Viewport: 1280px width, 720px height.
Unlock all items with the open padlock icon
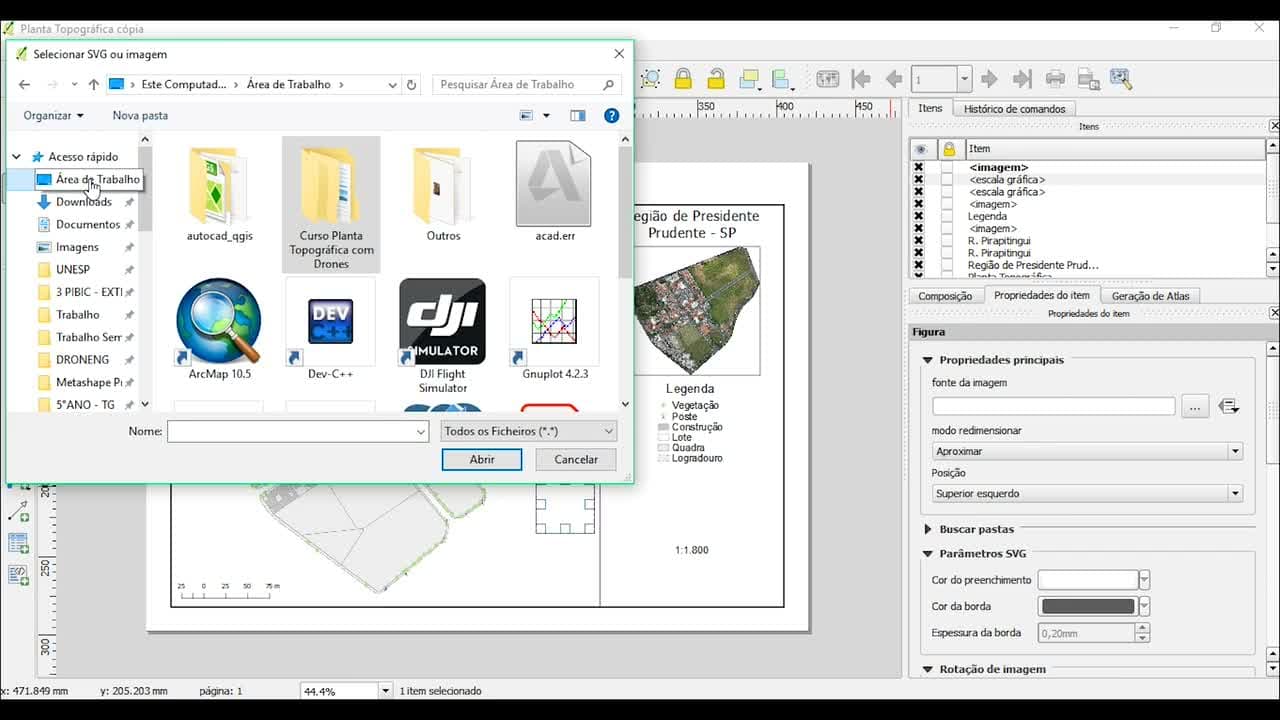click(716, 79)
